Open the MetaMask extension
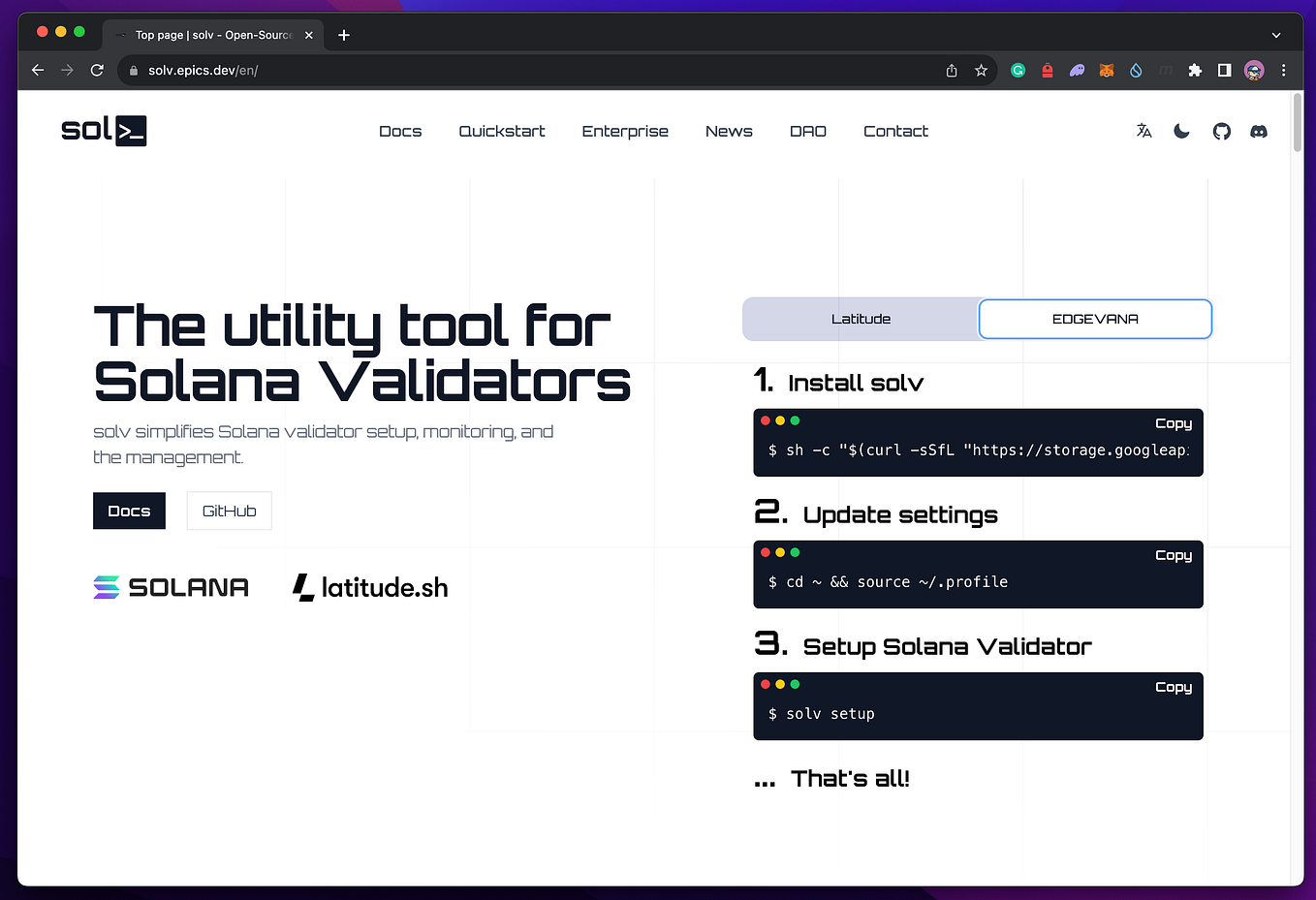The image size is (1316, 900). (1106, 70)
